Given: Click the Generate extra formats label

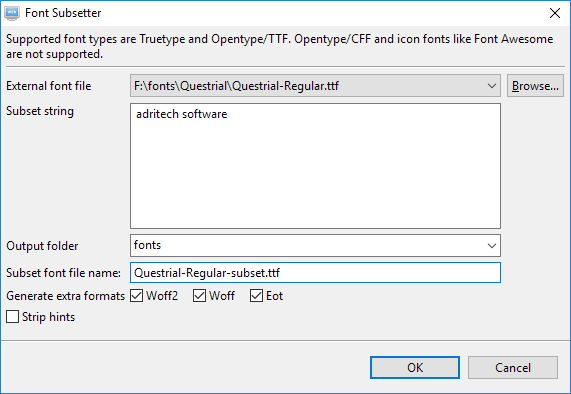Looking at the screenshot, I should pyautogui.click(x=66, y=296).
